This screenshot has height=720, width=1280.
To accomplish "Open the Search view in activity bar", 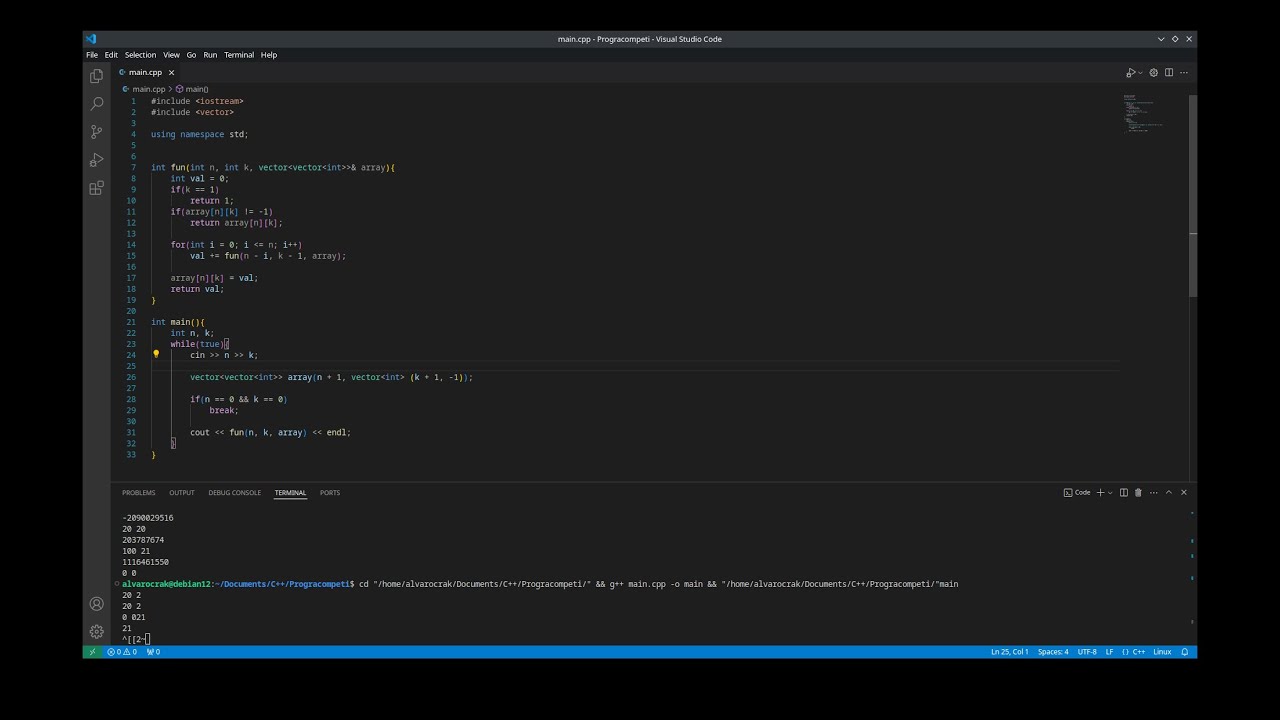I will pyautogui.click(x=96, y=104).
